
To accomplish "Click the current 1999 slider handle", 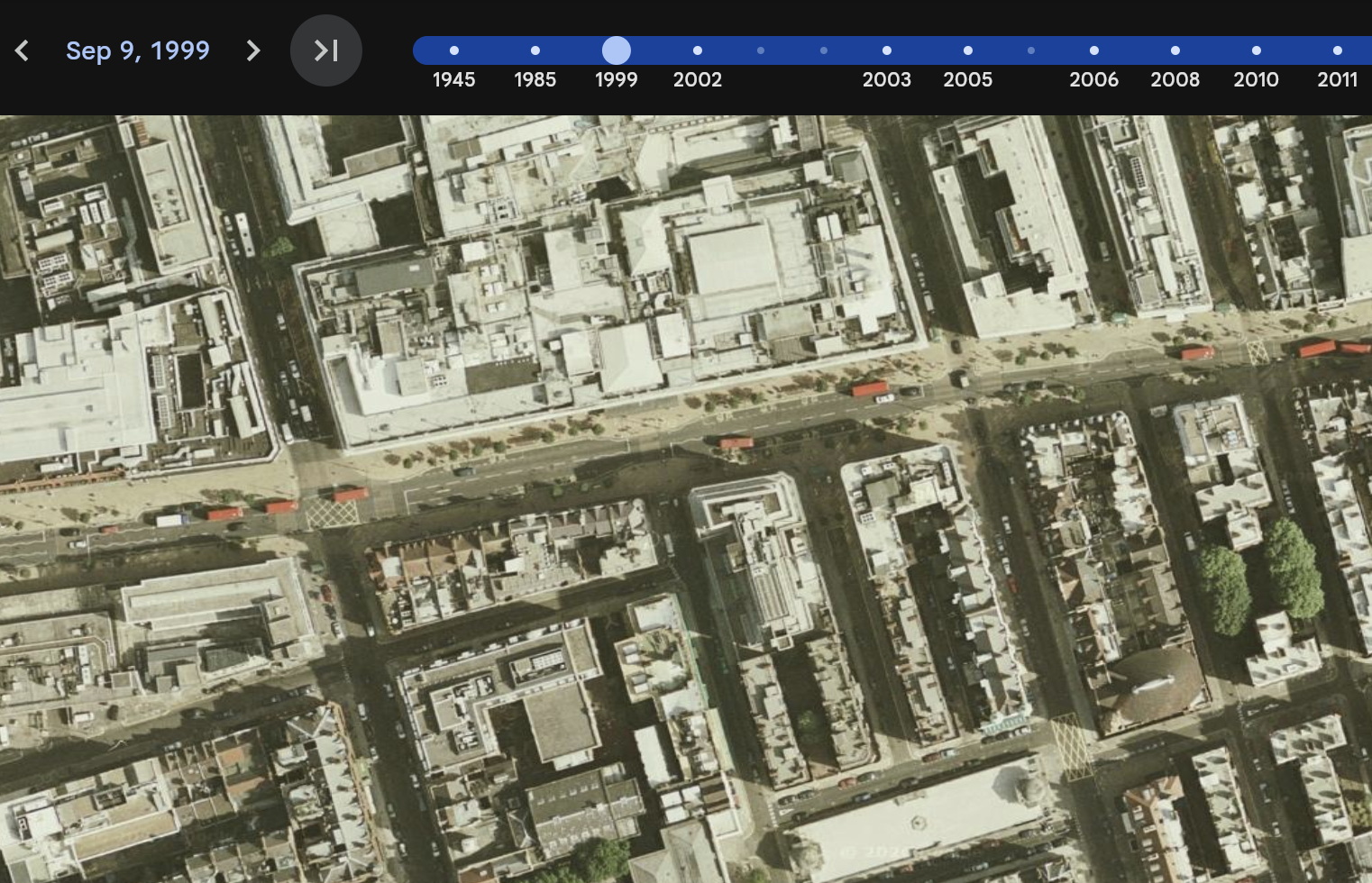I will click(617, 50).
